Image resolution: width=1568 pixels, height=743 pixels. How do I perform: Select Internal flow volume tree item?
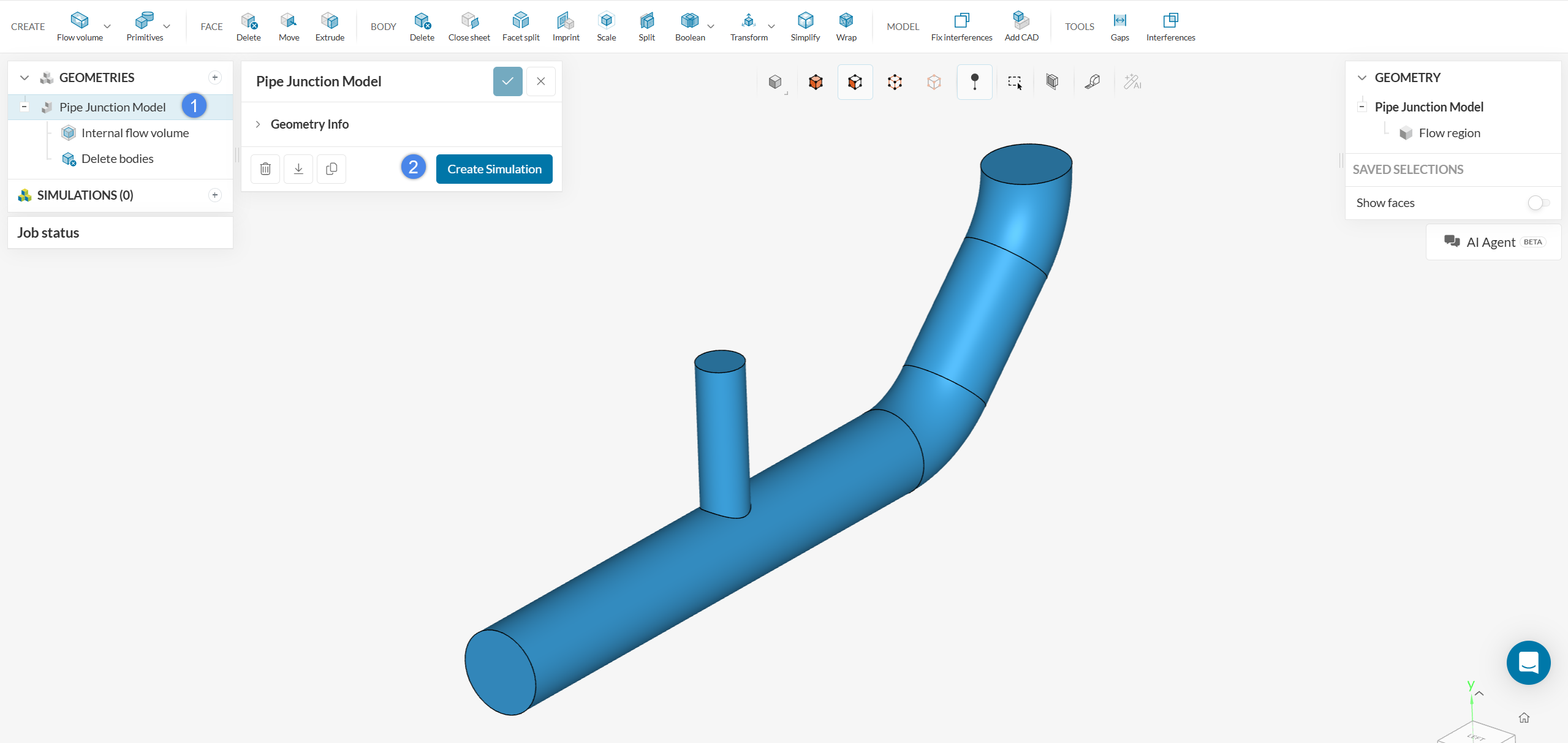(135, 133)
